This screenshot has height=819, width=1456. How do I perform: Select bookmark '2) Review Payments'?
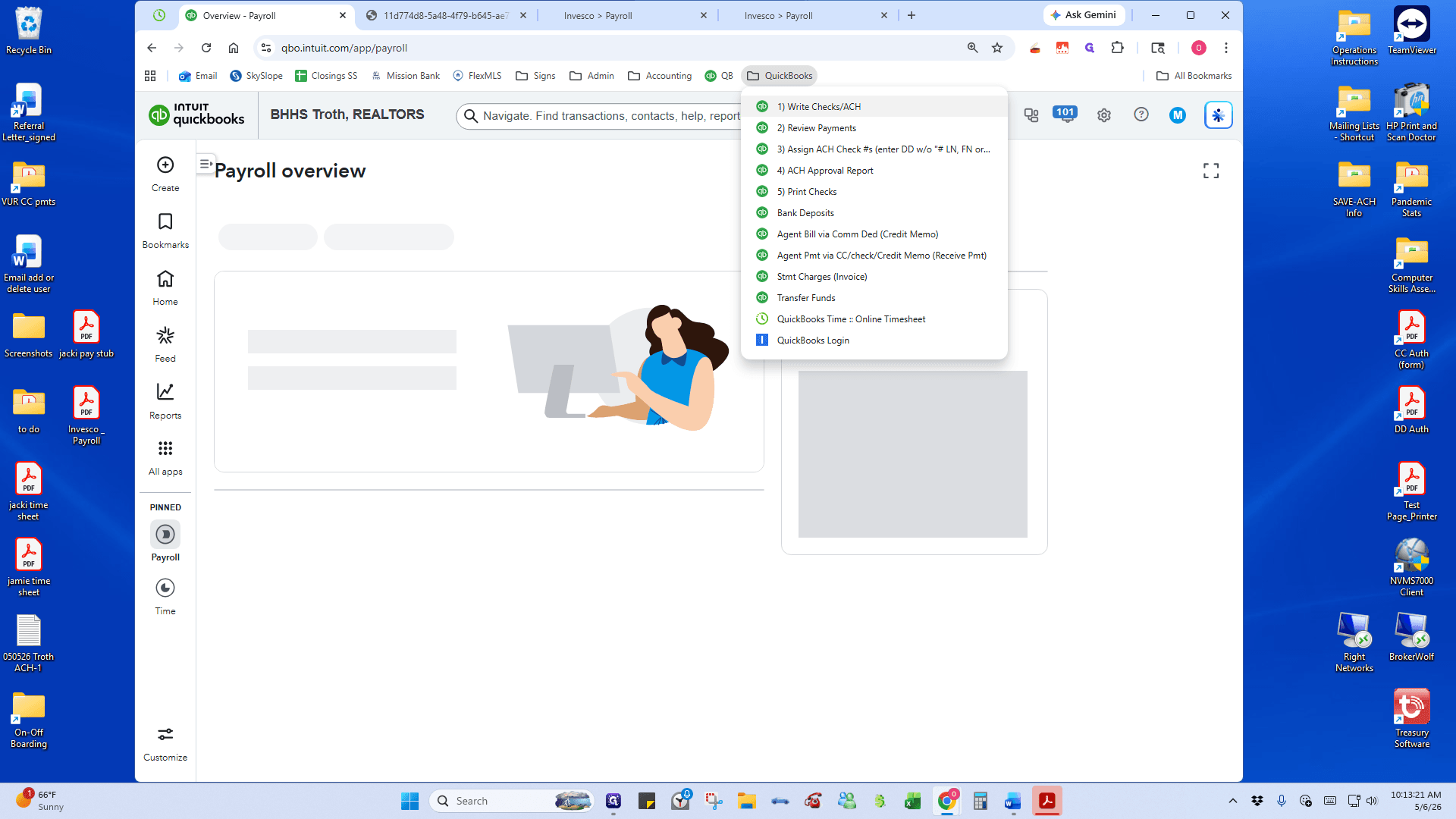874,128
